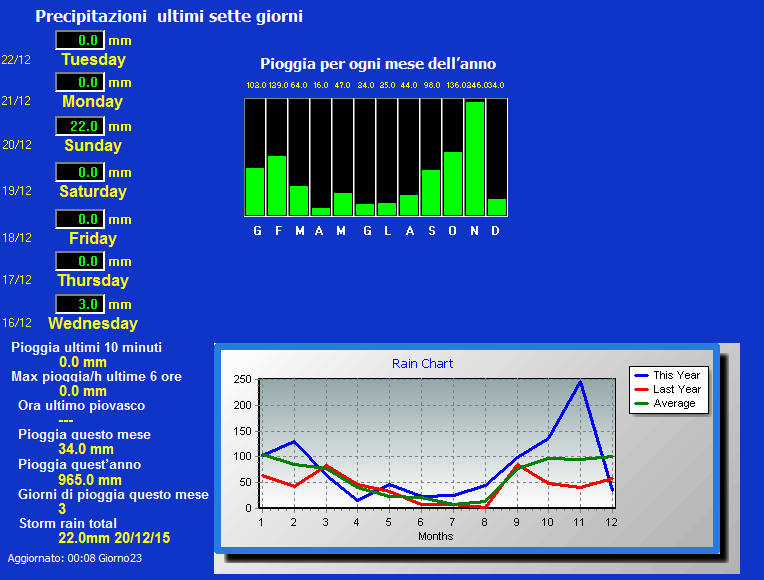
Task: Click the Aggiornato 00:08 update timestamp
Action: tap(75, 558)
